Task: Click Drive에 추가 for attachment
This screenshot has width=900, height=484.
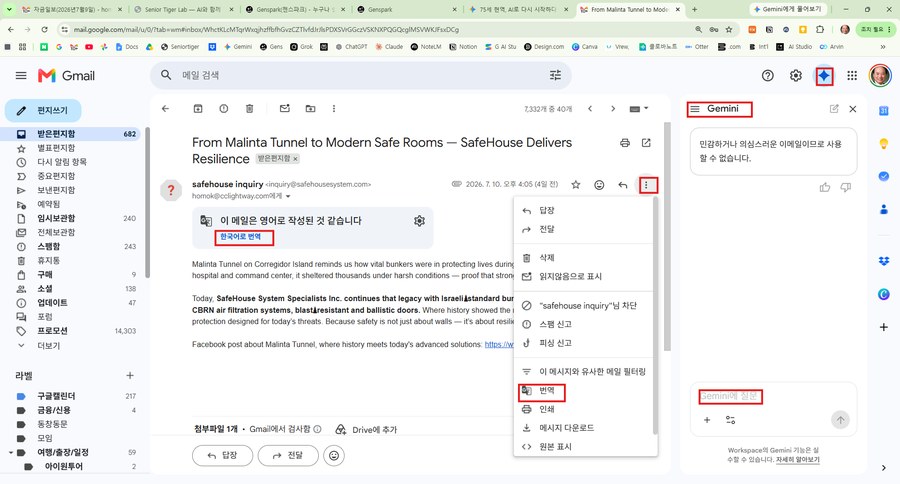Action: coord(366,429)
